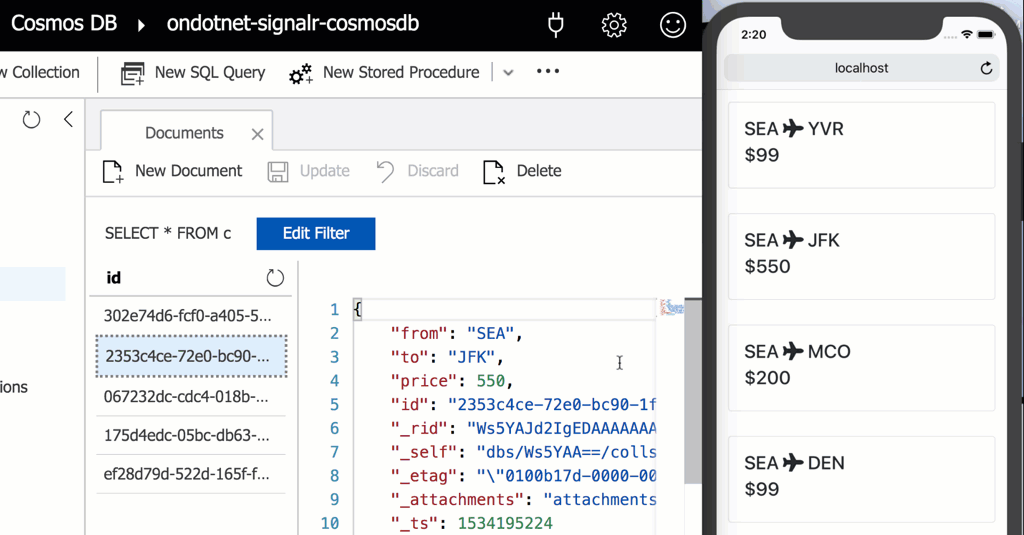Click the phone Wi-Fi status icon

967,34
